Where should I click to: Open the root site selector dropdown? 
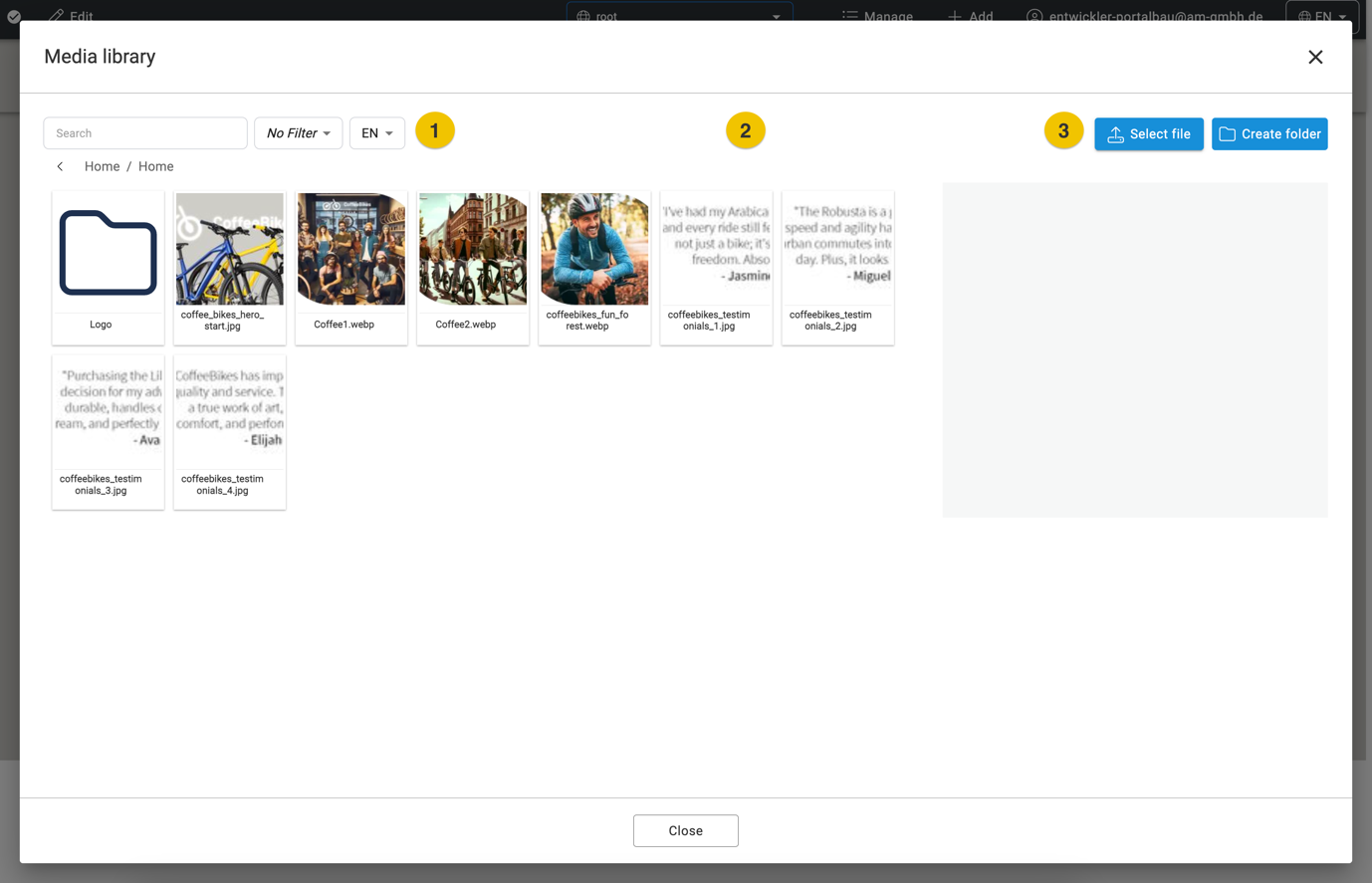(x=680, y=17)
